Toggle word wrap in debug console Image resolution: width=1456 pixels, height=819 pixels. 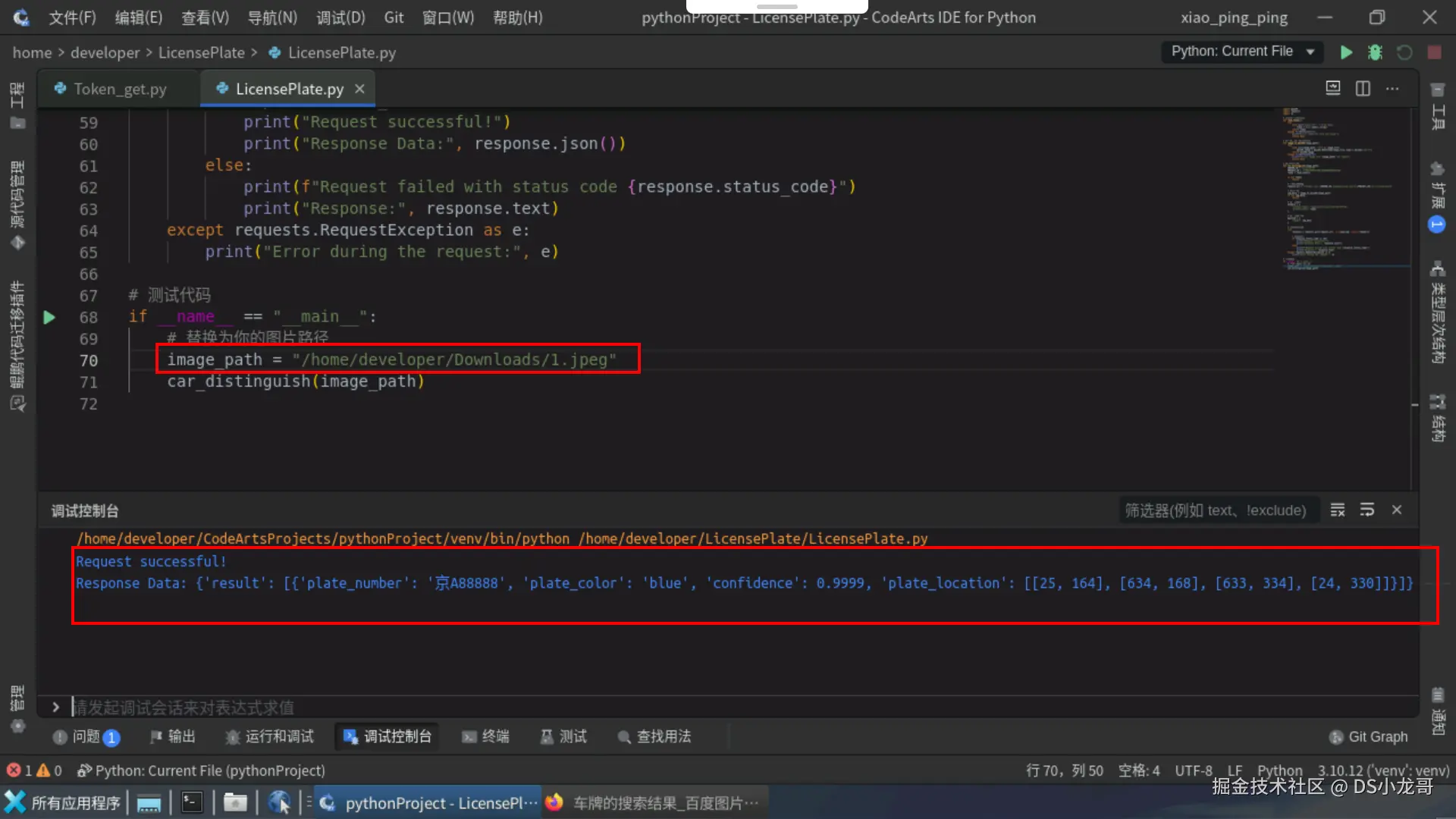coord(1367,510)
